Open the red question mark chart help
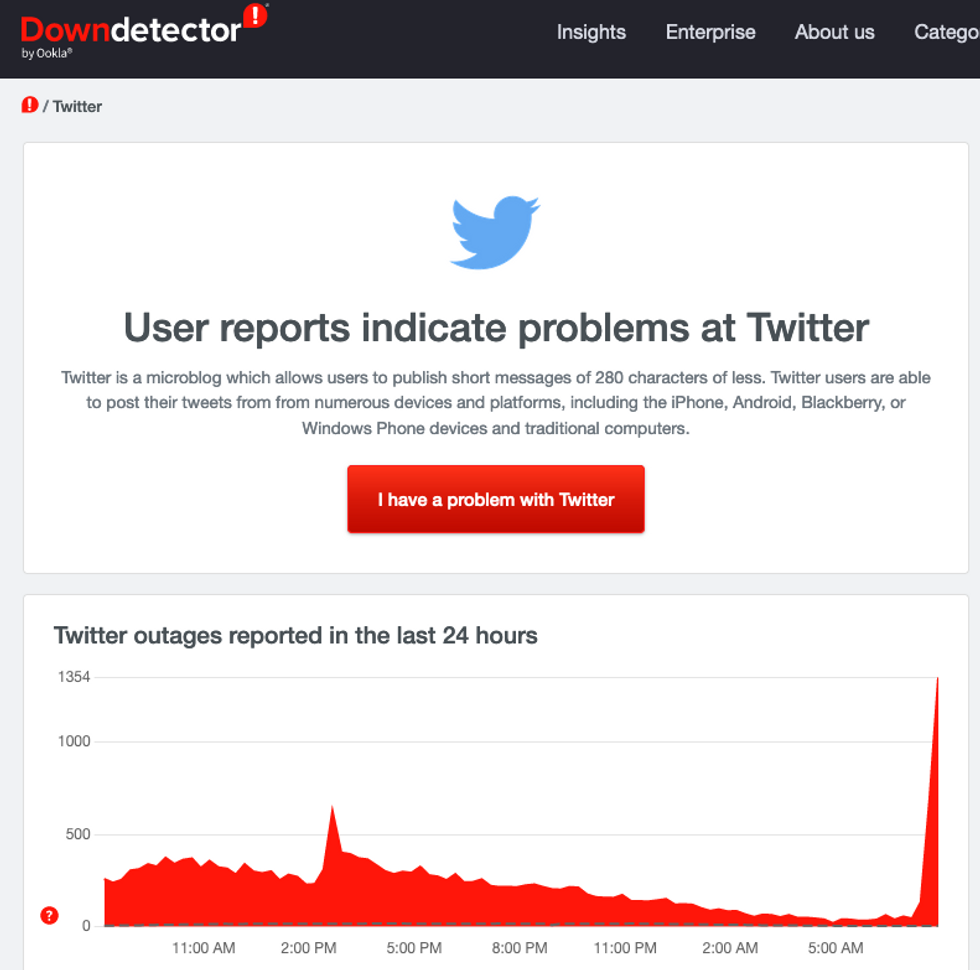 pyautogui.click(x=49, y=916)
